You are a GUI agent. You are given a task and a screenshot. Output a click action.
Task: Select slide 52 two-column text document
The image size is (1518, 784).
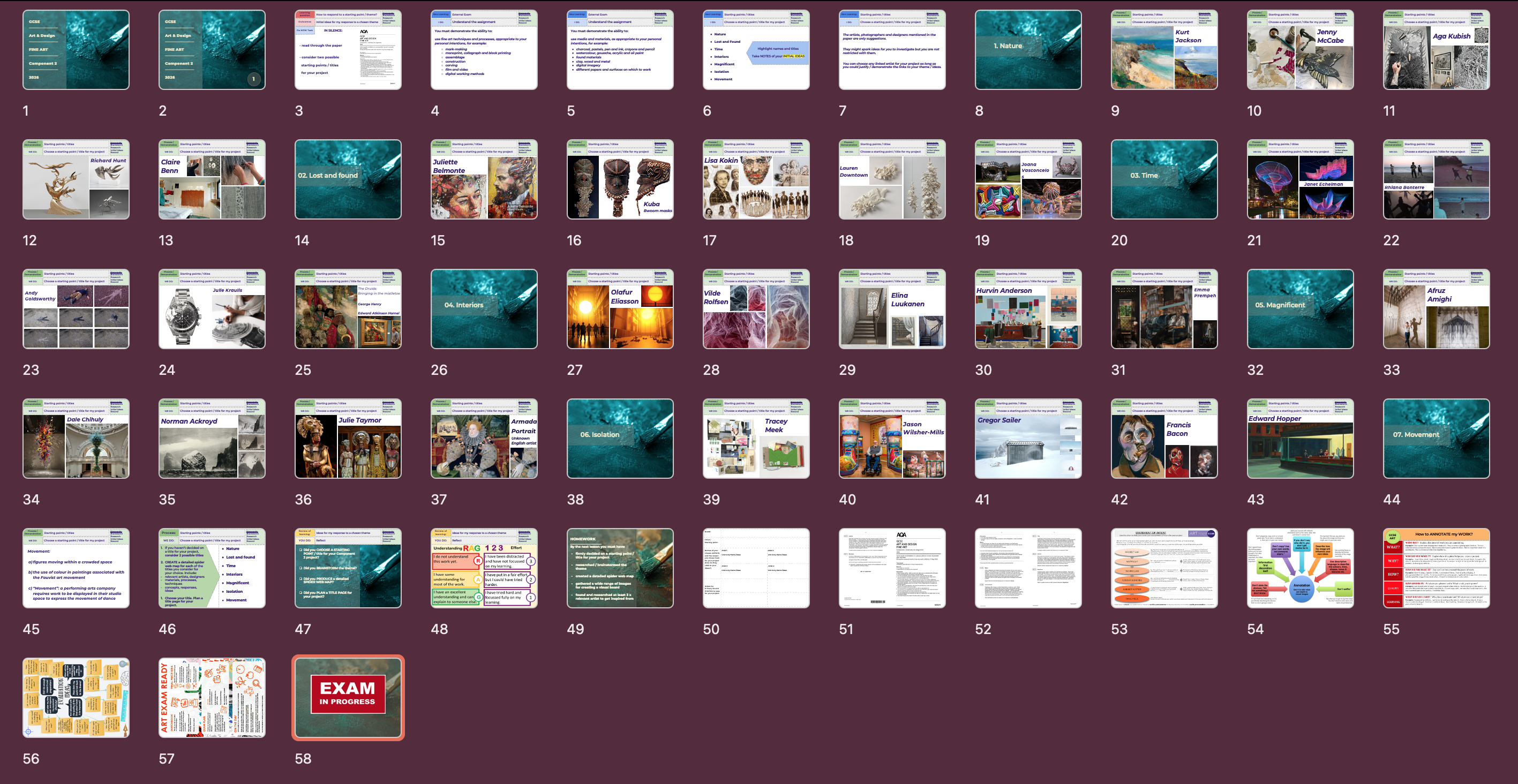tap(1028, 568)
